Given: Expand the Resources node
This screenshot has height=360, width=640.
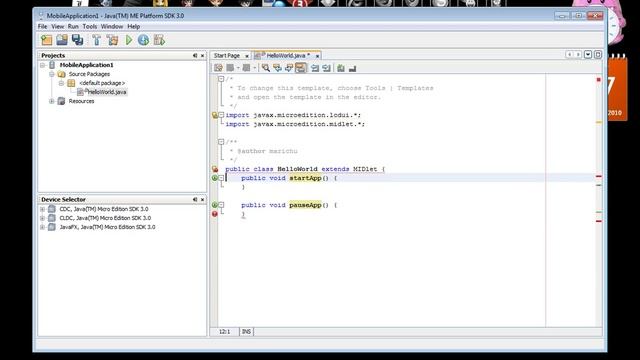Looking at the screenshot, I should [x=52, y=101].
